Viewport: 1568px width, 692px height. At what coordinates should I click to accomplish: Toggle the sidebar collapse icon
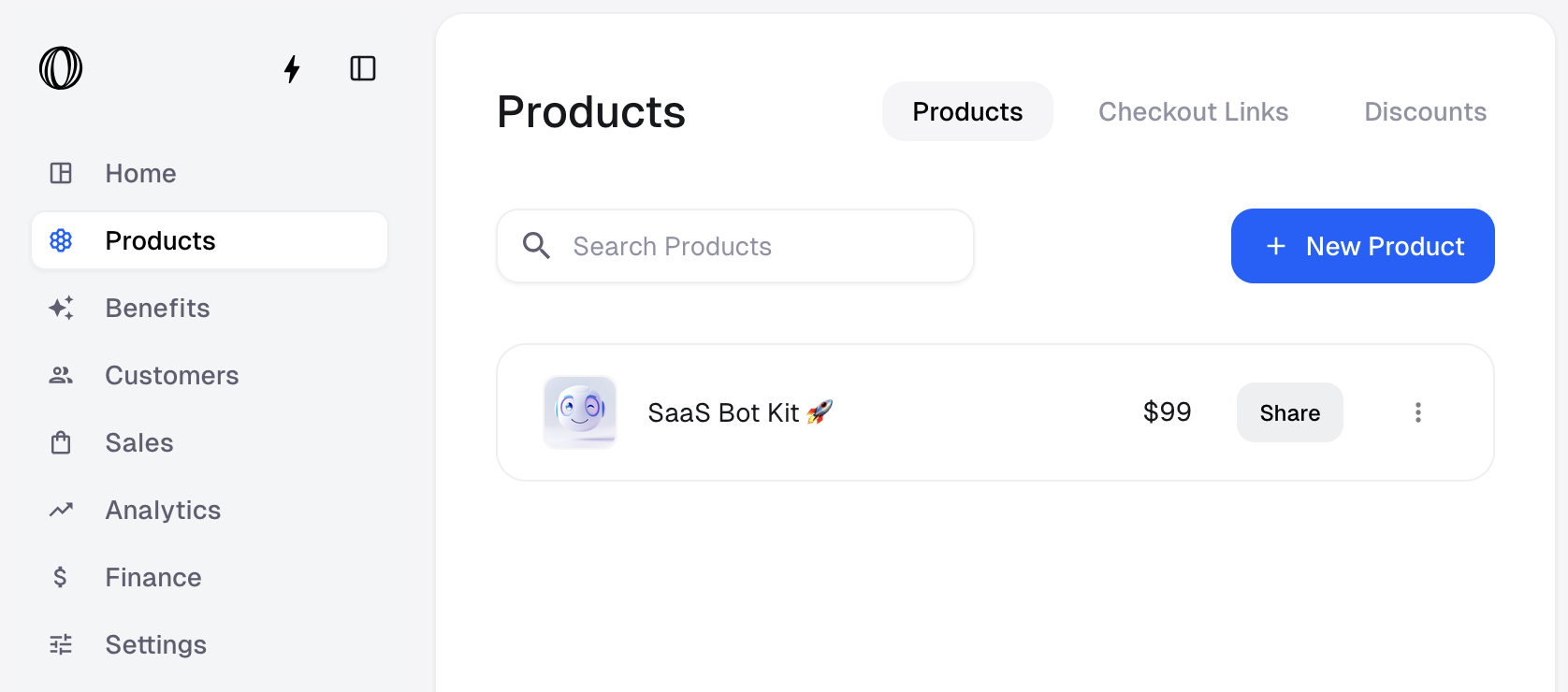363,68
